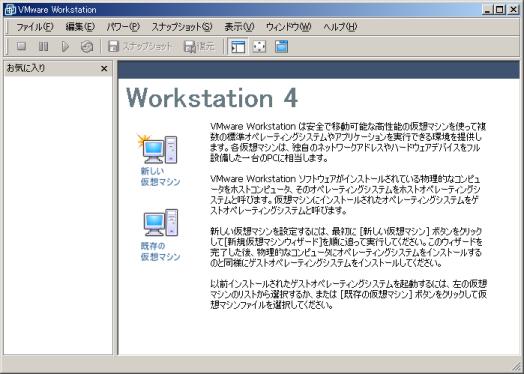Open the ヘルプ(H) menu
Screen dimensions: 524x374
click(x=340, y=27)
